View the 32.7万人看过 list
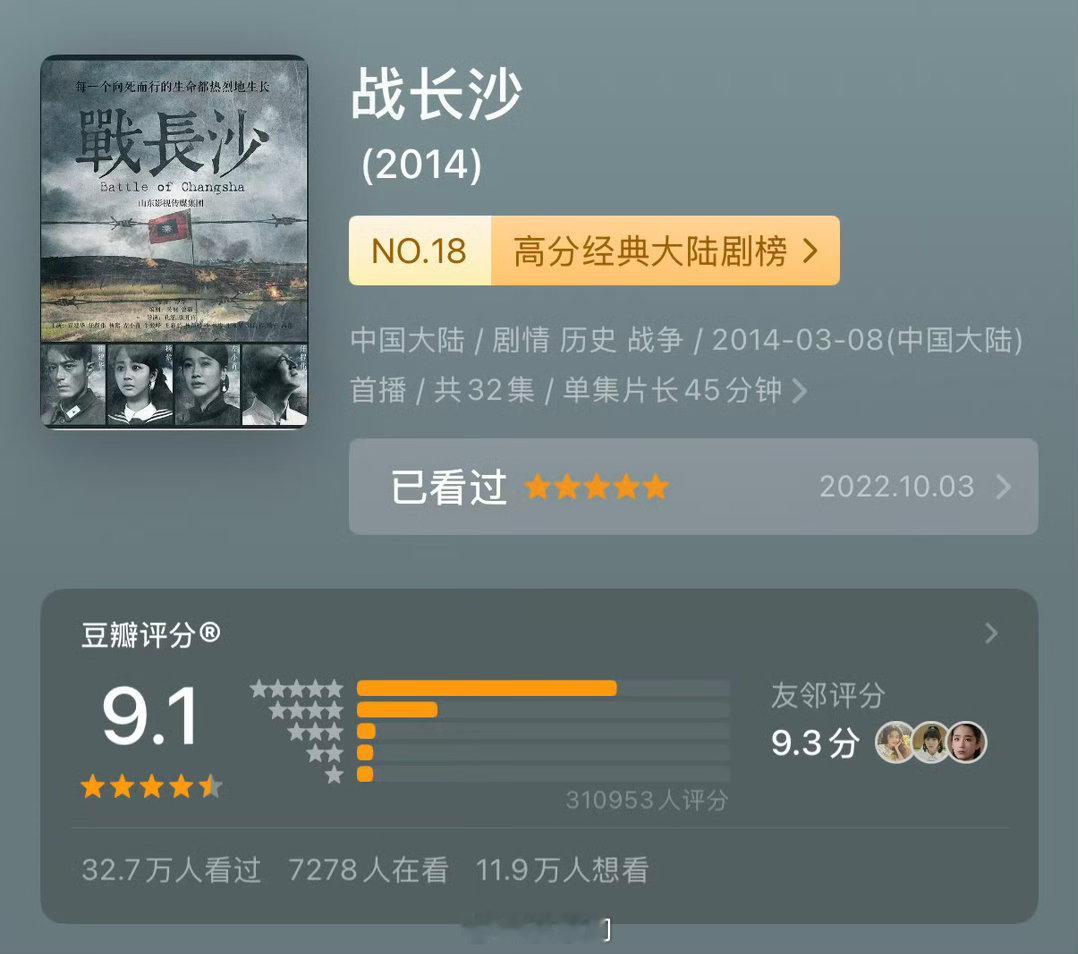The height and width of the screenshot is (954, 1078). pyautogui.click(x=171, y=870)
